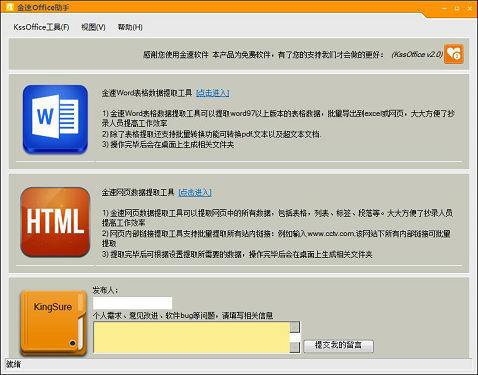Click the 提交我的留言 submit button

point(338,345)
